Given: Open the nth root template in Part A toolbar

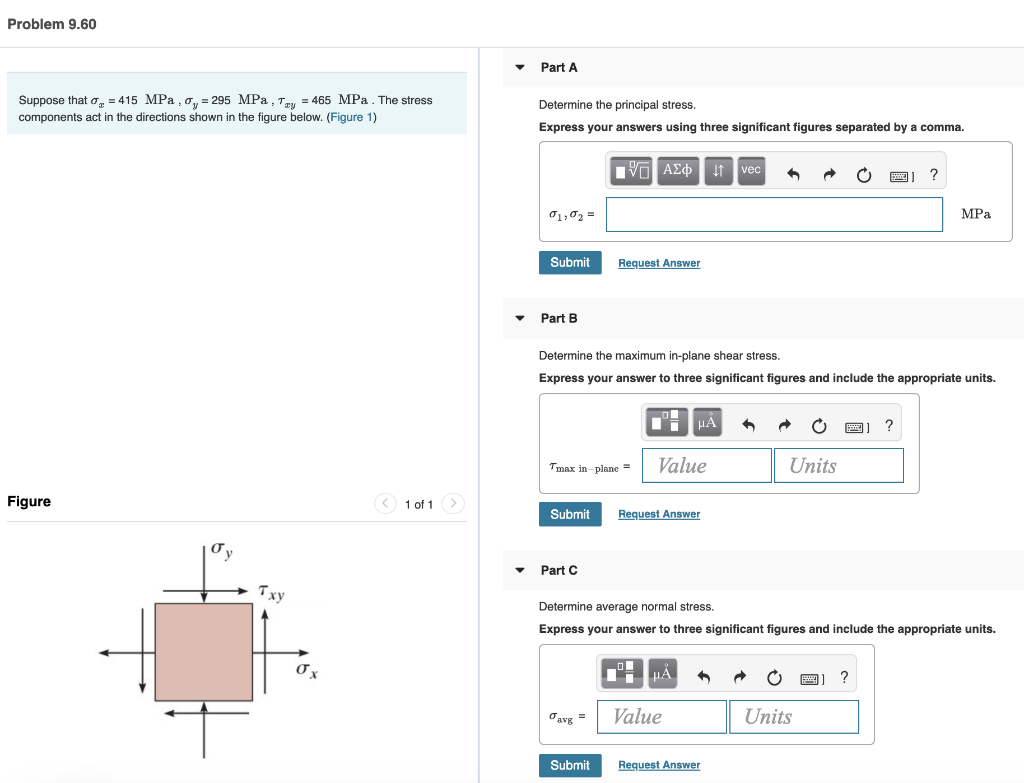Looking at the screenshot, I should click(630, 170).
